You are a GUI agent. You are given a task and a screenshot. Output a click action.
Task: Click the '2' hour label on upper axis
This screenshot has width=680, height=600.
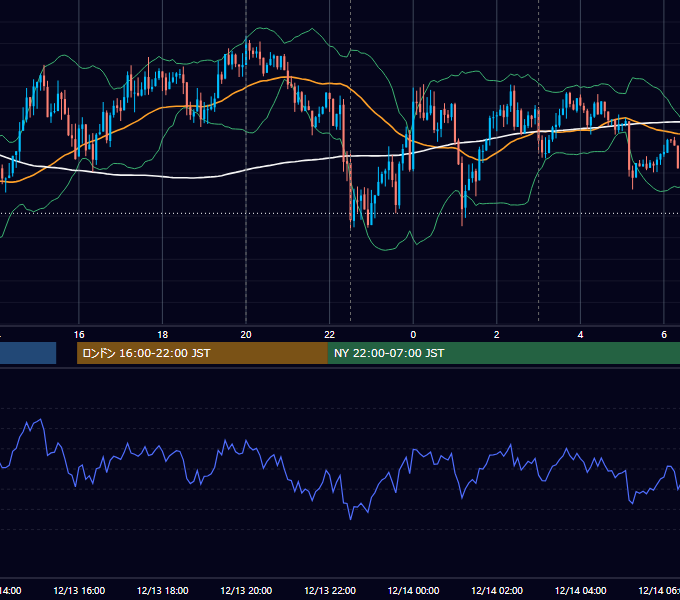pyautogui.click(x=497, y=335)
